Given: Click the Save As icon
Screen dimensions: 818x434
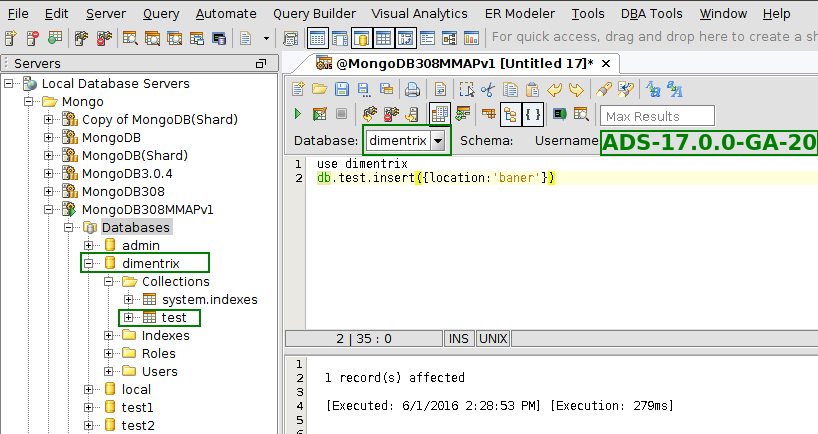Looking at the screenshot, I should [364, 90].
